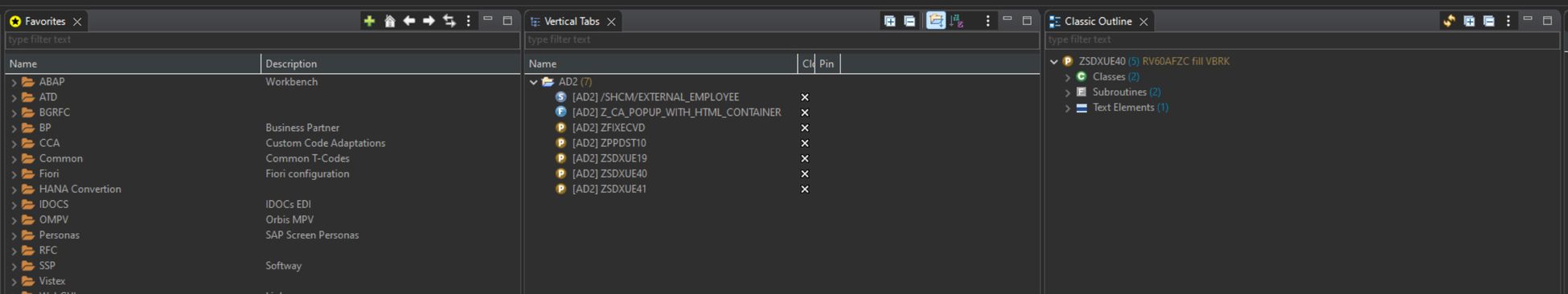1568x294 pixels.
Task: Collapse the AD2 project node
Action: click(534, 82)
